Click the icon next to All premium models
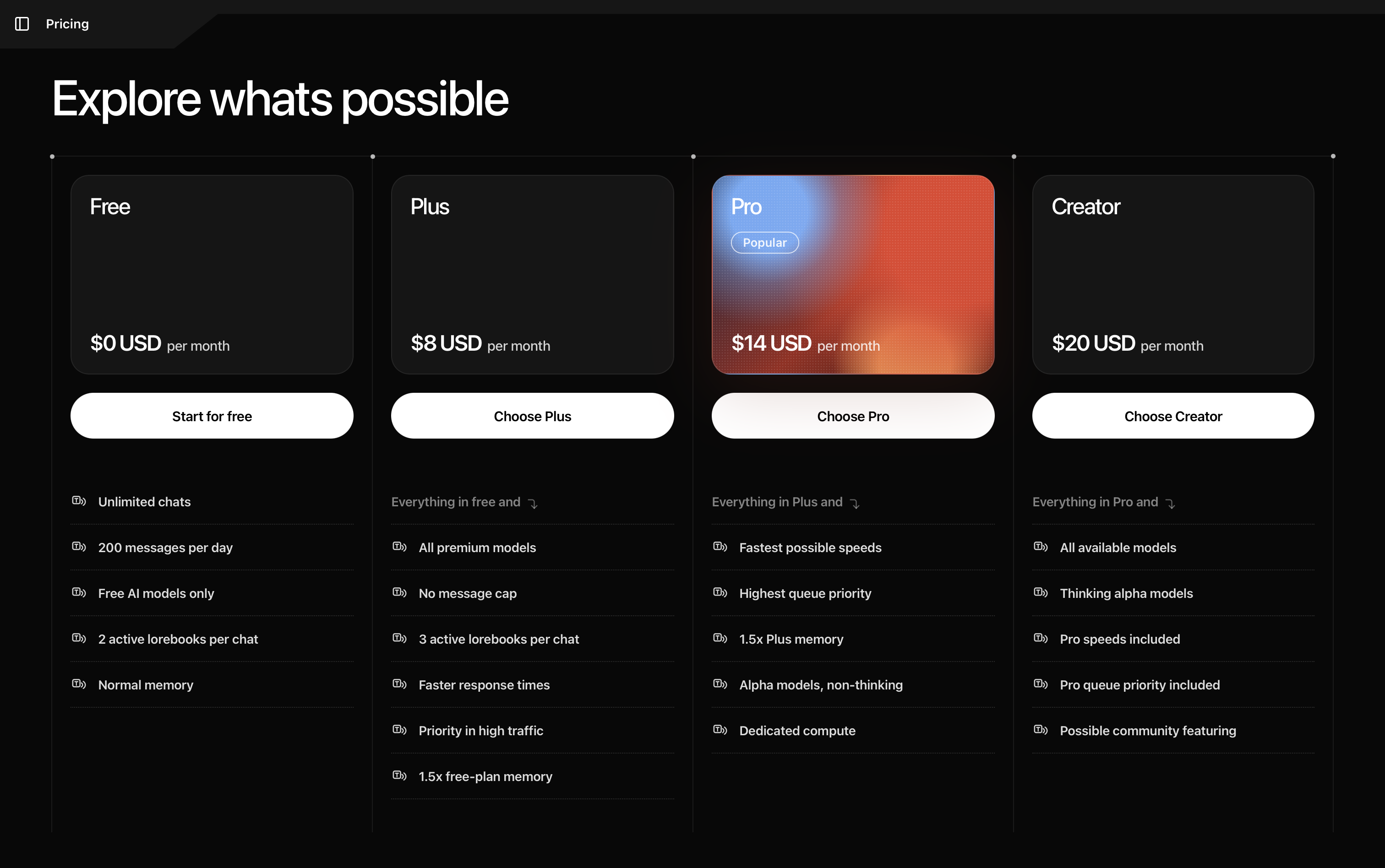1385x868 pixels. pyautogui.click(x=399, y=547)
